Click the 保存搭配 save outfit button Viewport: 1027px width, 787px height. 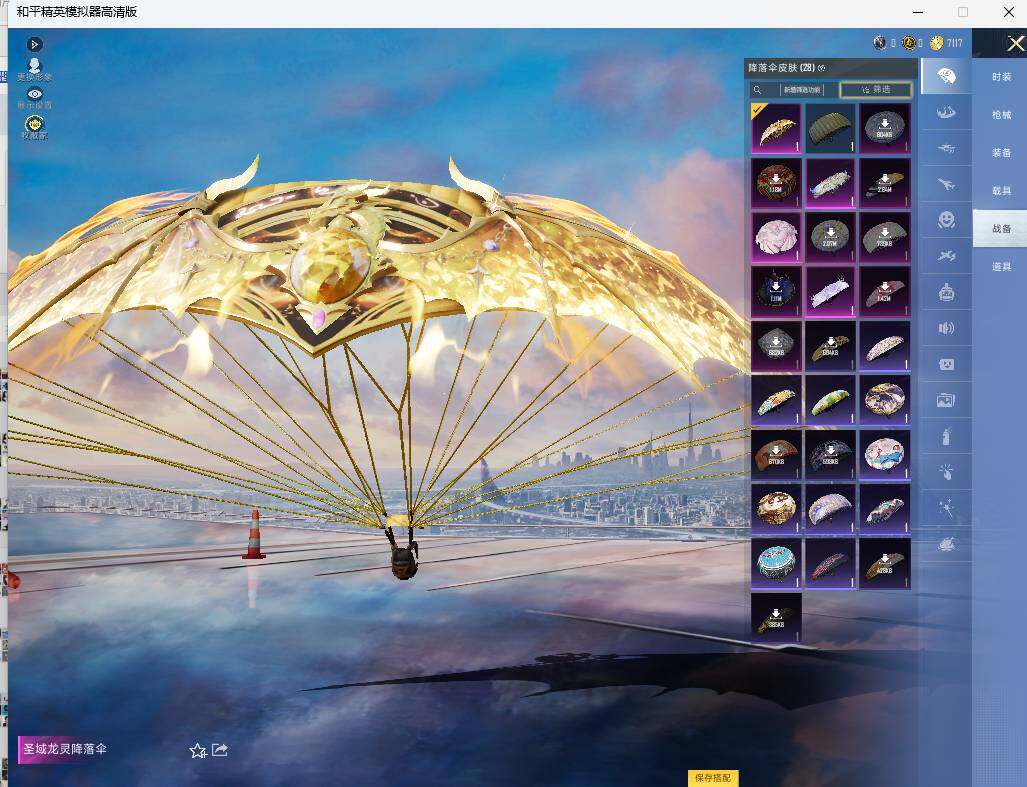click(713, 778)
